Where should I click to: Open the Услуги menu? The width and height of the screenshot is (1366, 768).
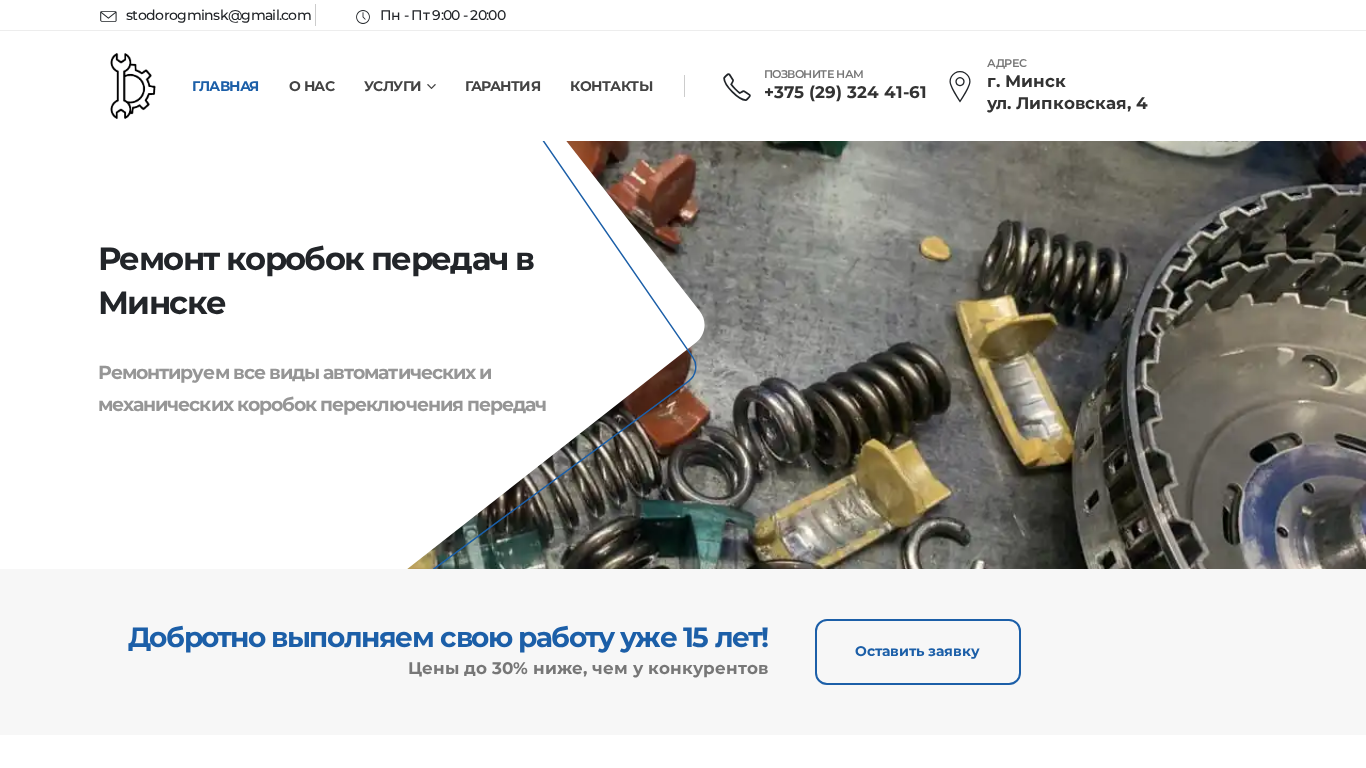click(x=393, y=86)
